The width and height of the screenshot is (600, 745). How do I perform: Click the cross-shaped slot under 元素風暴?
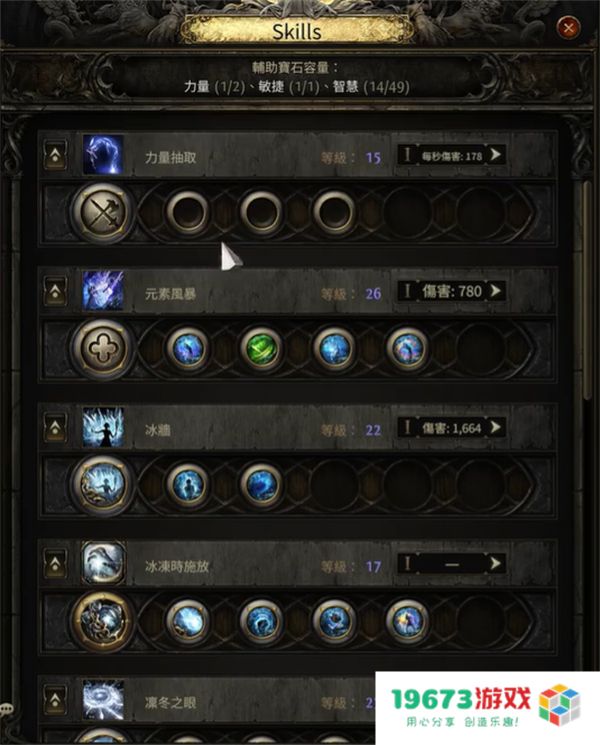103,349
